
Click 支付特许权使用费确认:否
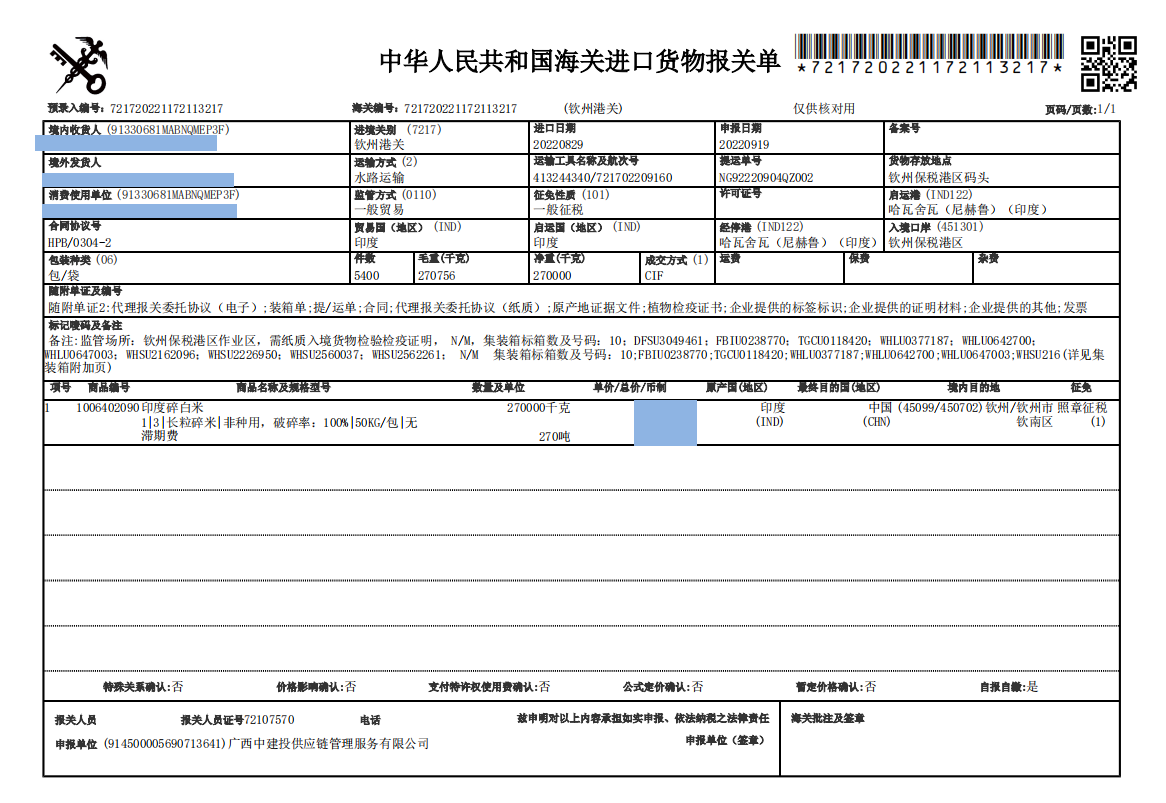(x=489, y=687)
